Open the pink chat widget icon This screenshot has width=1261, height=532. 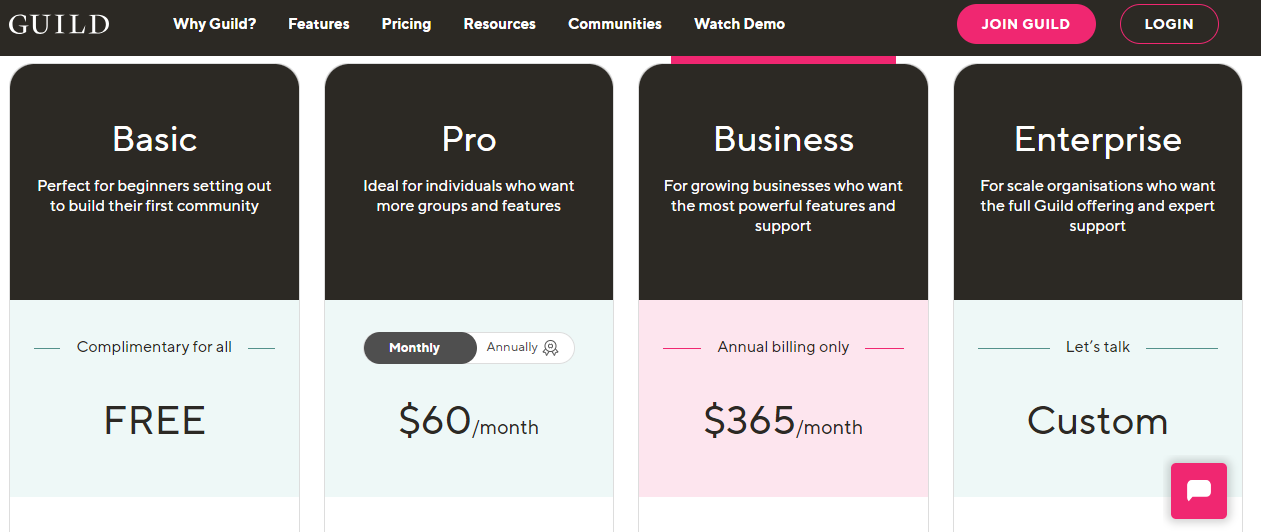click(1199, 490)
